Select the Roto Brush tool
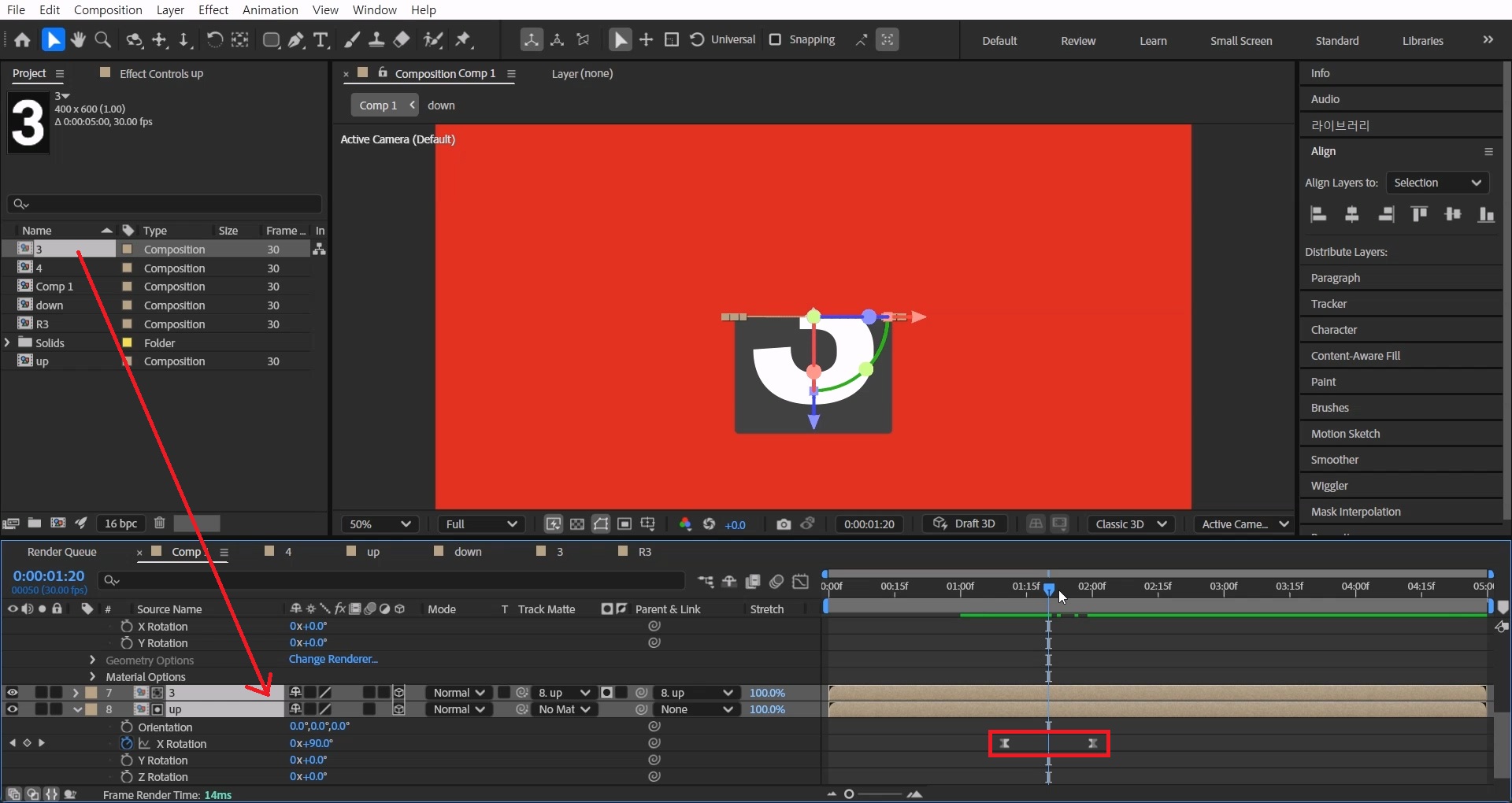Image resolution: width=1512 pixels, height=803 pixels. pyautogui.click(x=432, y=40)
